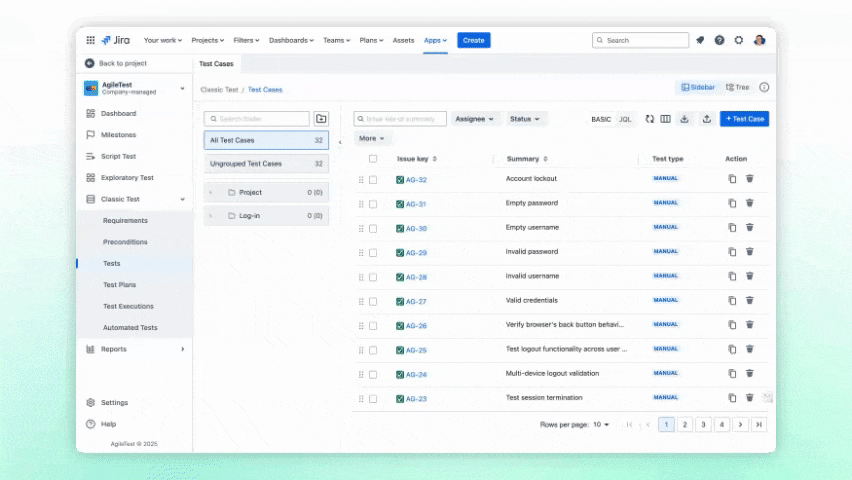Open the AG-29 issue link
The image size is (852, 480).
pos(416,253)
